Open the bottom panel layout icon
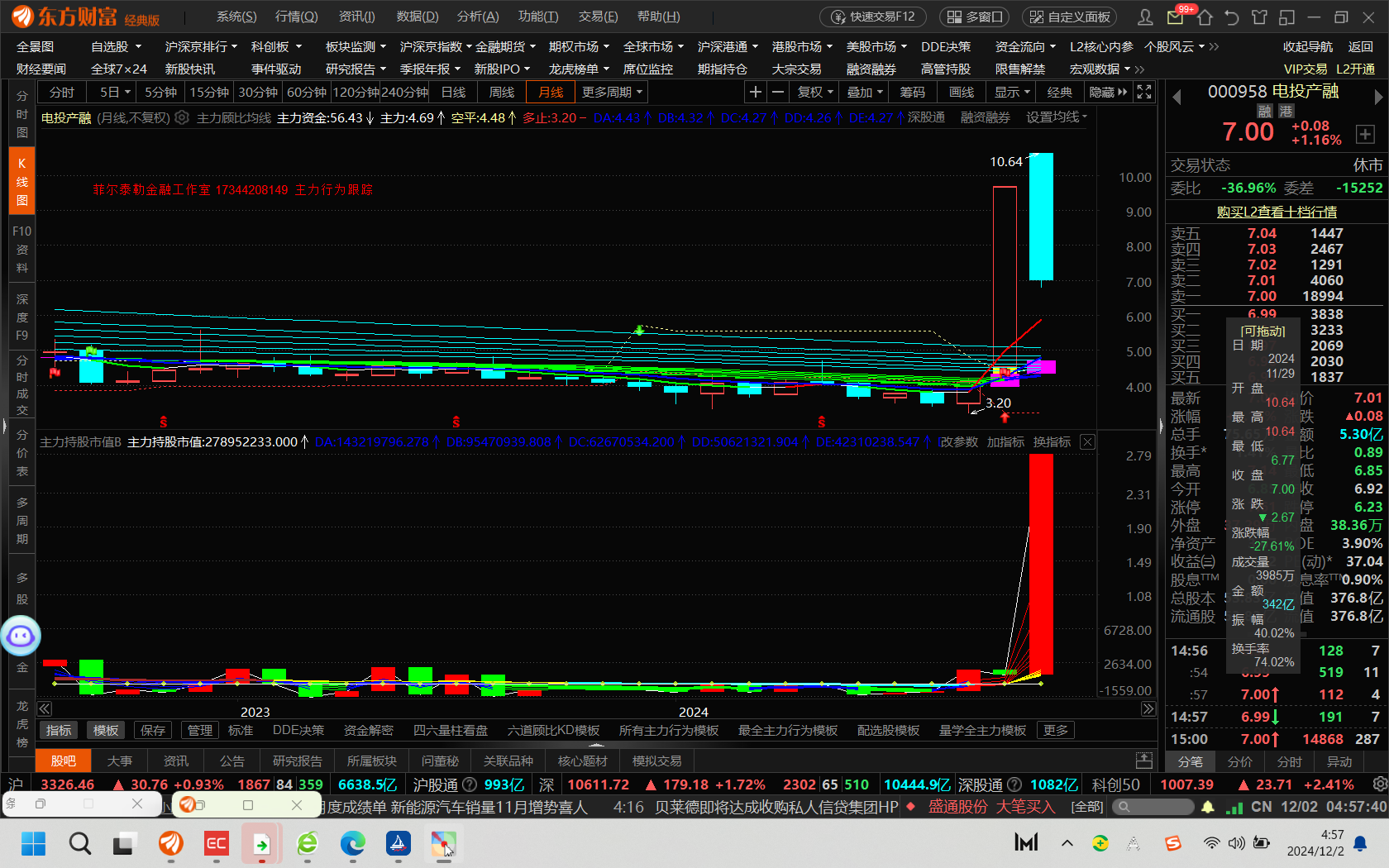This screenshot has width=1389, height=868. coord(1144,761)
